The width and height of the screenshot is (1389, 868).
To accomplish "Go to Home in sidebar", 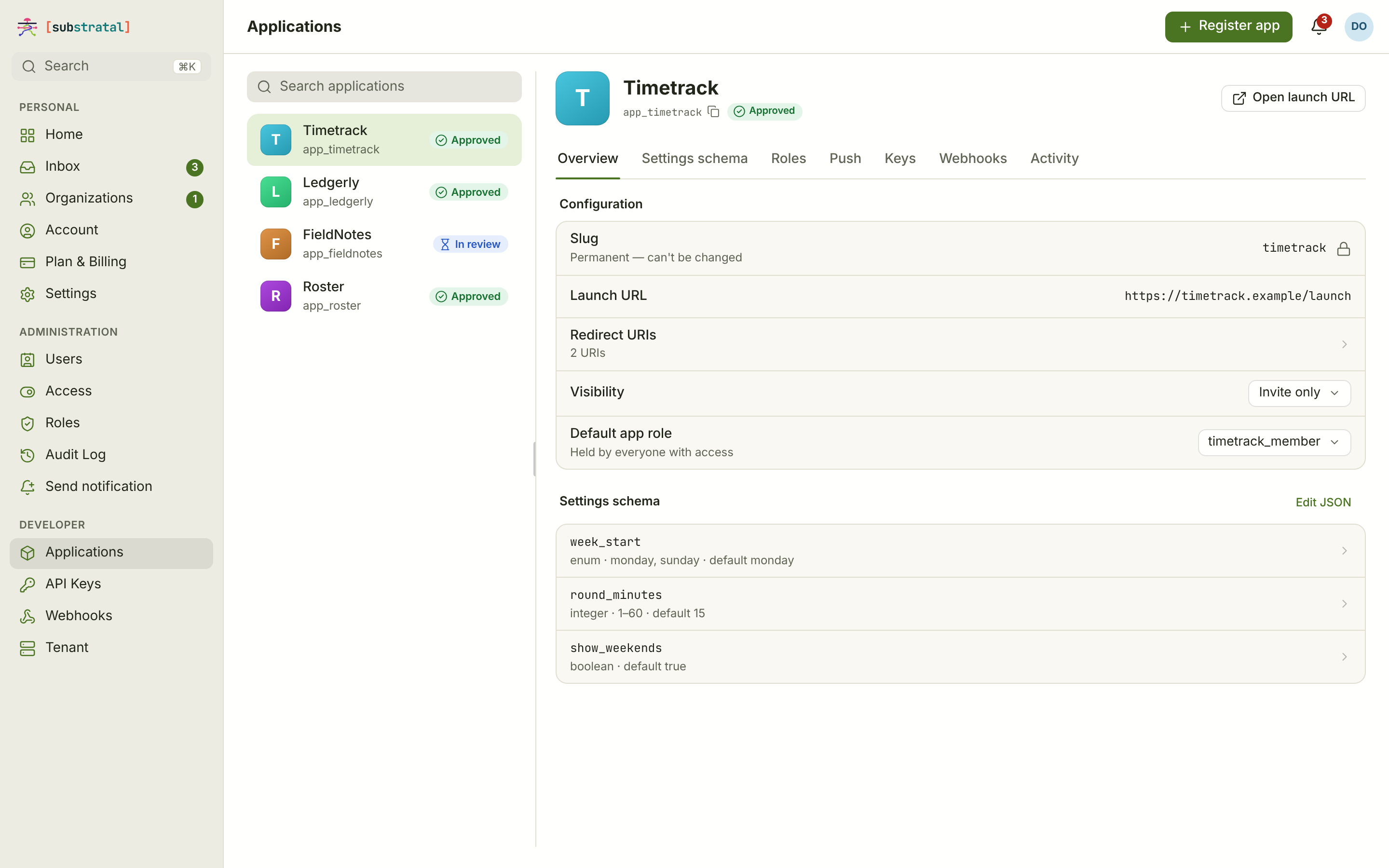I will (111, 135).
